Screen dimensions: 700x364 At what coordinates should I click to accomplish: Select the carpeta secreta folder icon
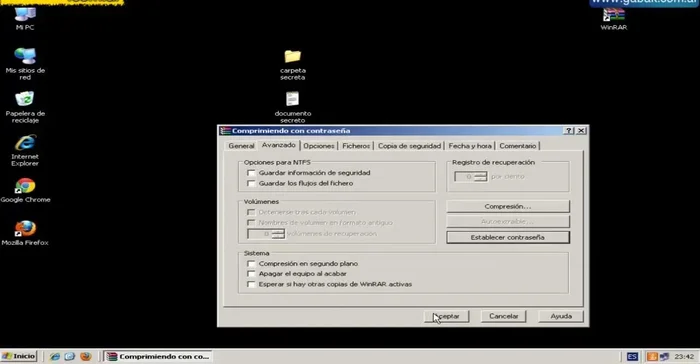click(293, 65)
